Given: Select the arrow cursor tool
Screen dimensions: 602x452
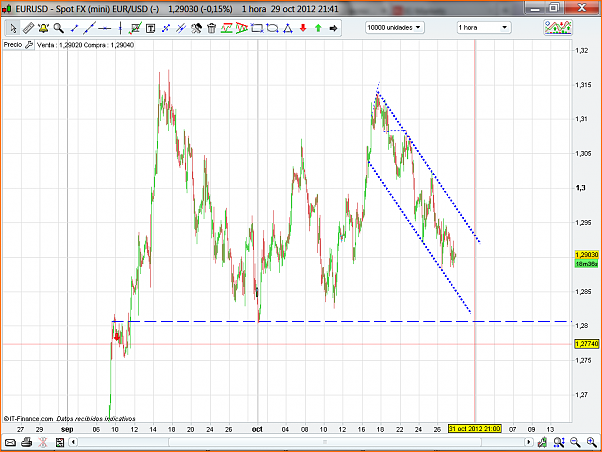Looking at the screenshot, I should pyautogui.click(x=13, y=28).
